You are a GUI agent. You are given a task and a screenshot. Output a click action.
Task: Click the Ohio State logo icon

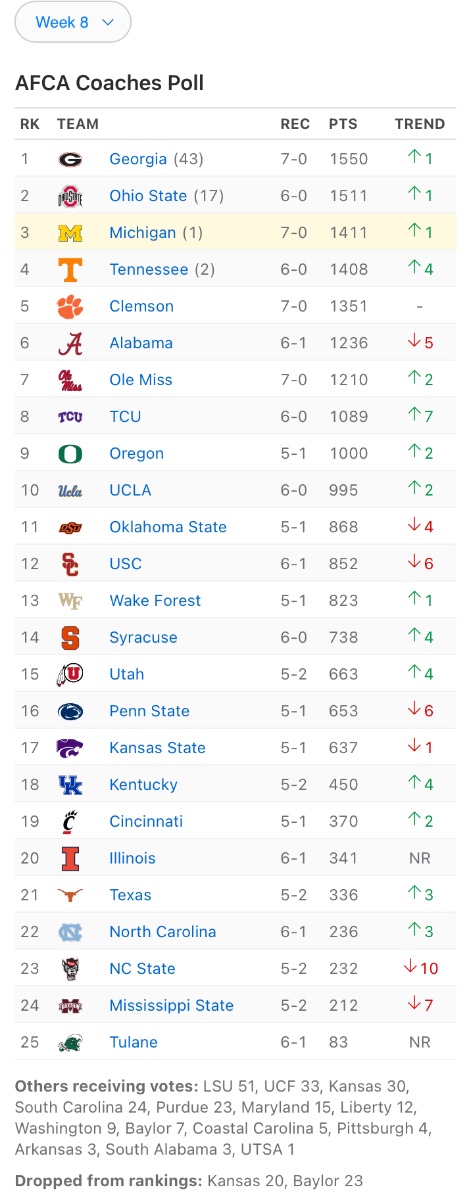click(70, 196)
